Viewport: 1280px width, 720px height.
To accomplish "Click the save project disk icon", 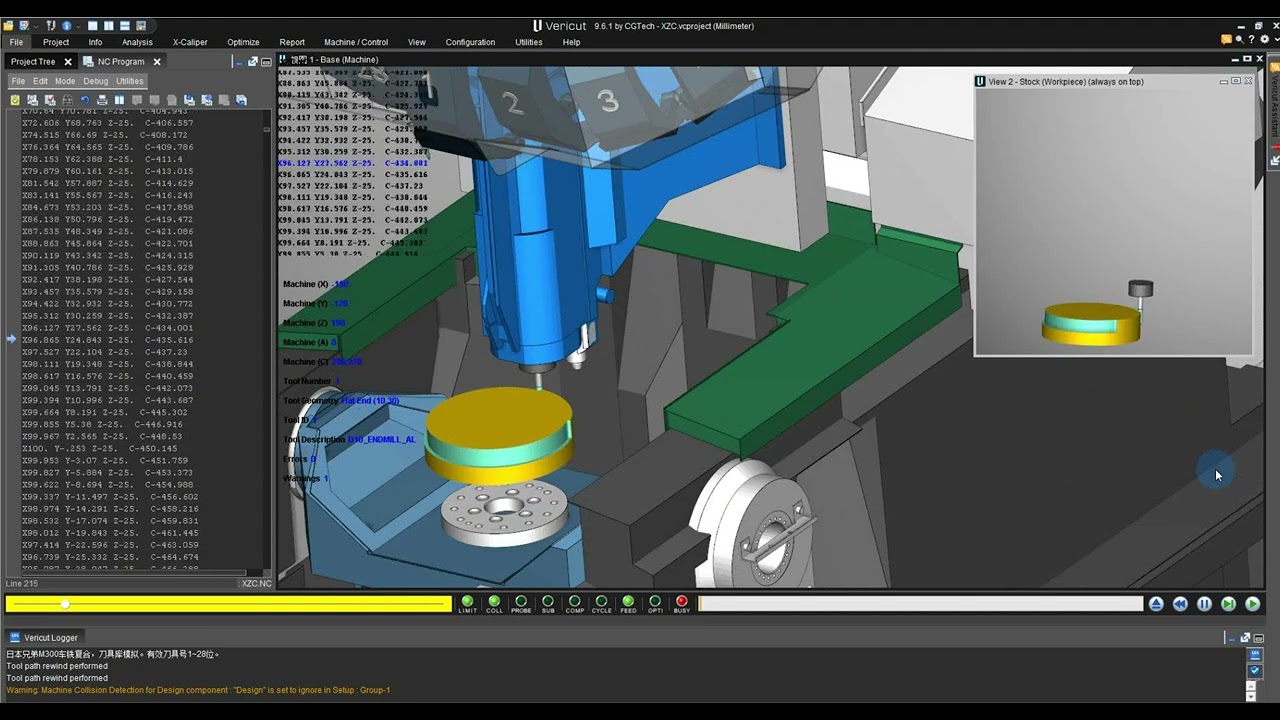I will coord(24,26).
